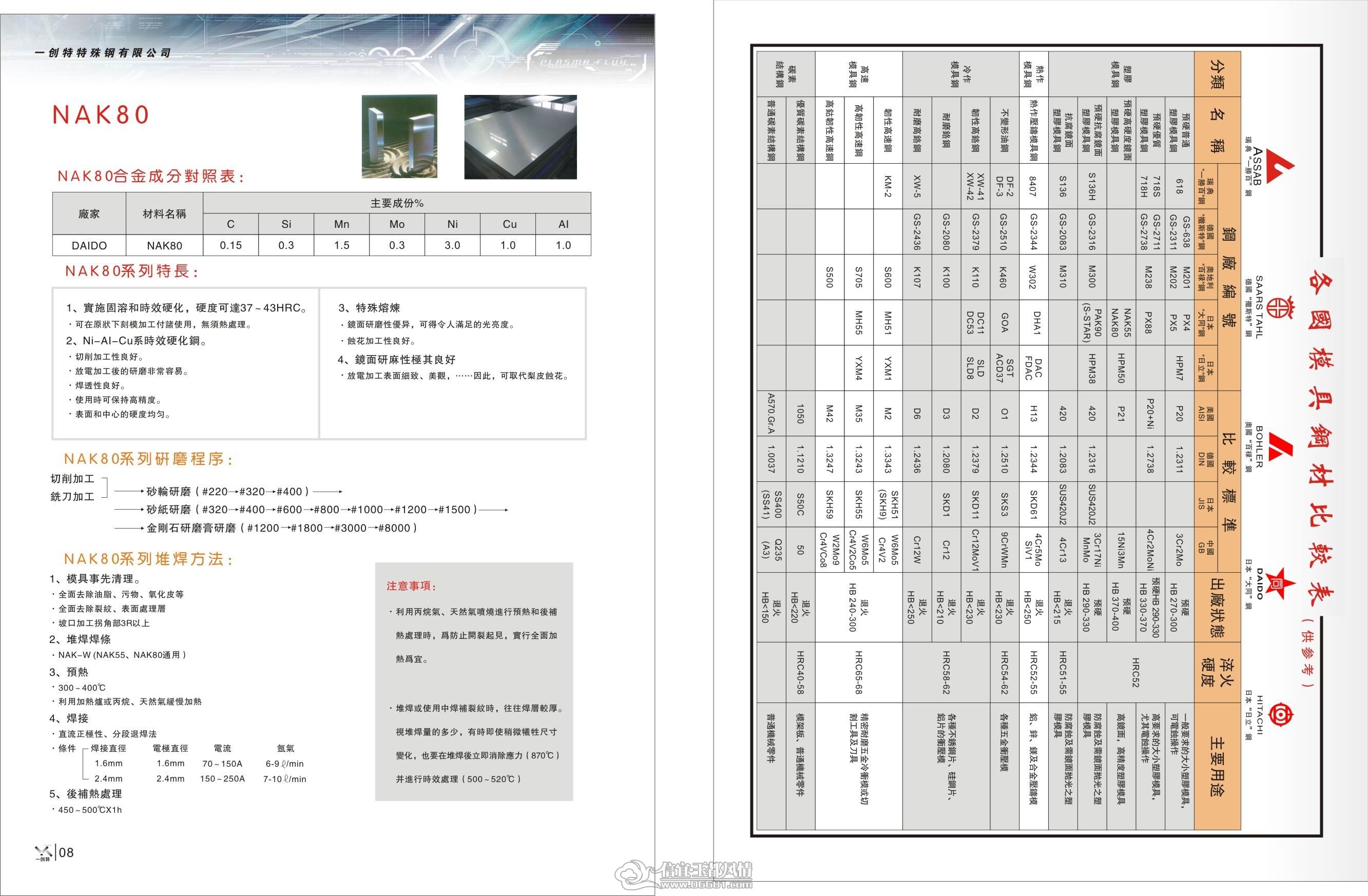
Task: Click the 出廠狀態 header
Action: click(1218, 607)
